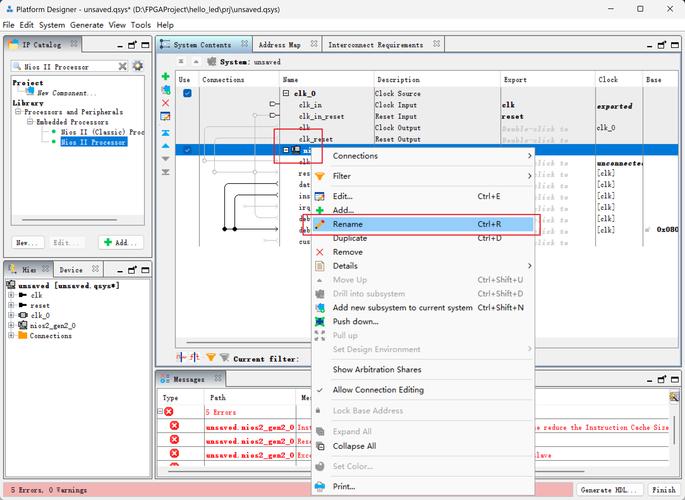This screenshot has height=500, width=685.
Task: Expand nios2_gen2_0 node in hierarchy tree
Action: point(11,325)
